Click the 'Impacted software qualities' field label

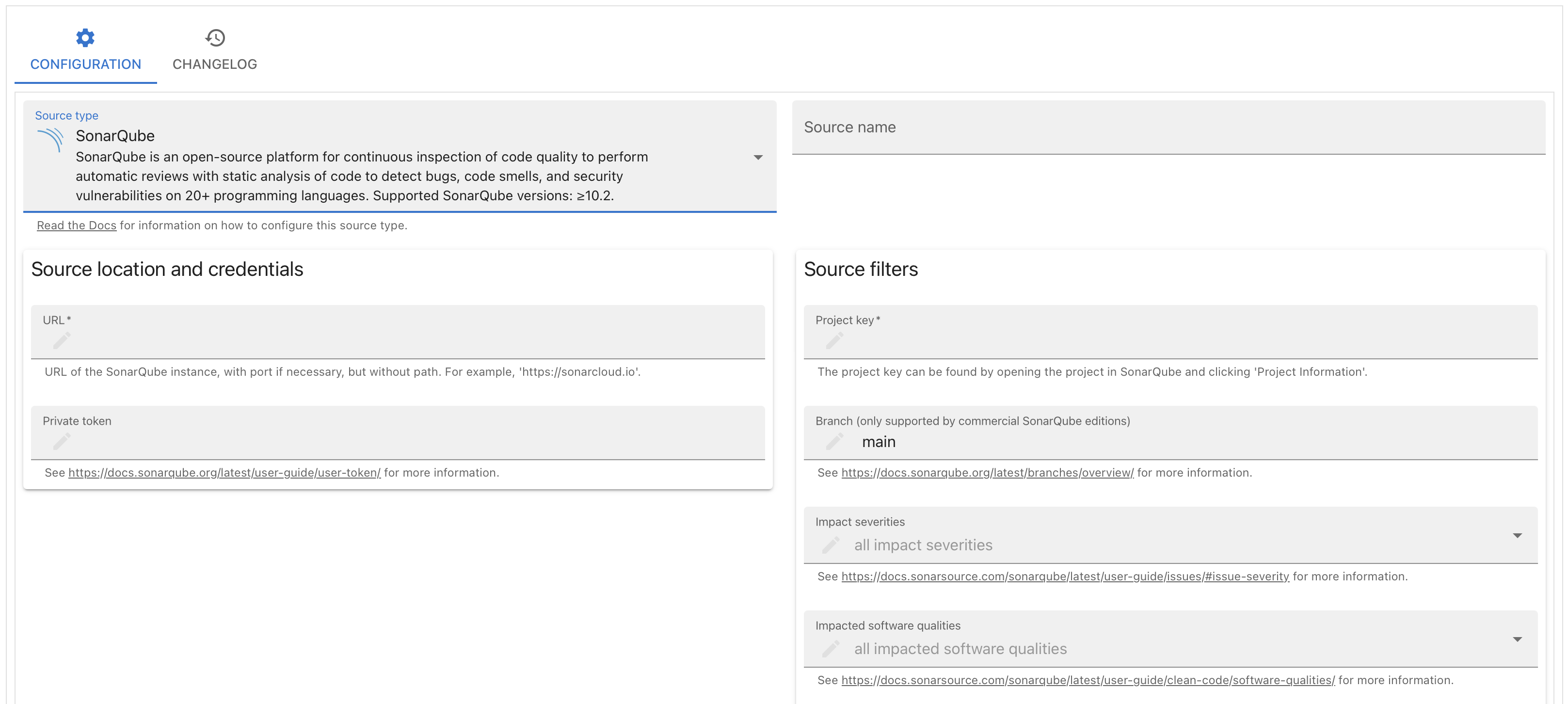coord(887,625)
